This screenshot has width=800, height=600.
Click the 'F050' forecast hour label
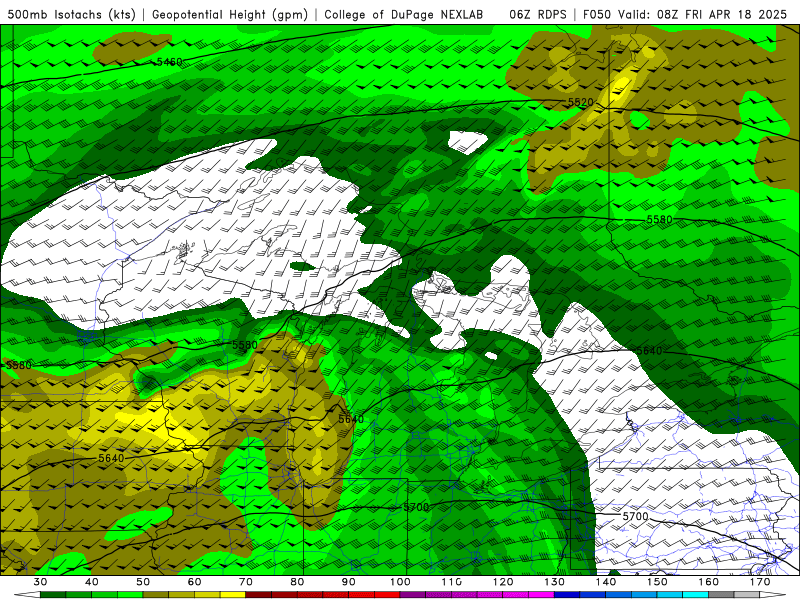(x=598, y=15)
